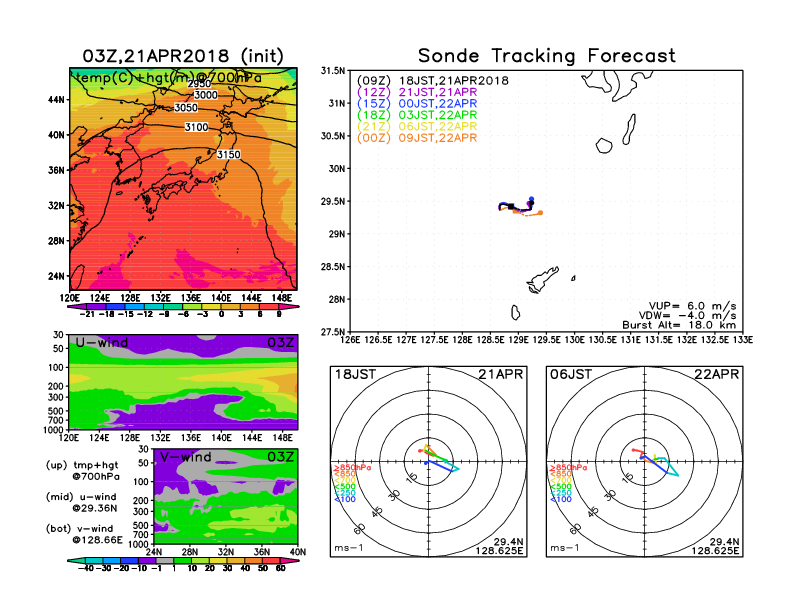Screen dimensions: 792x612
Task: Click the 3100 height contour label
Action: click(x=196, y=127)
